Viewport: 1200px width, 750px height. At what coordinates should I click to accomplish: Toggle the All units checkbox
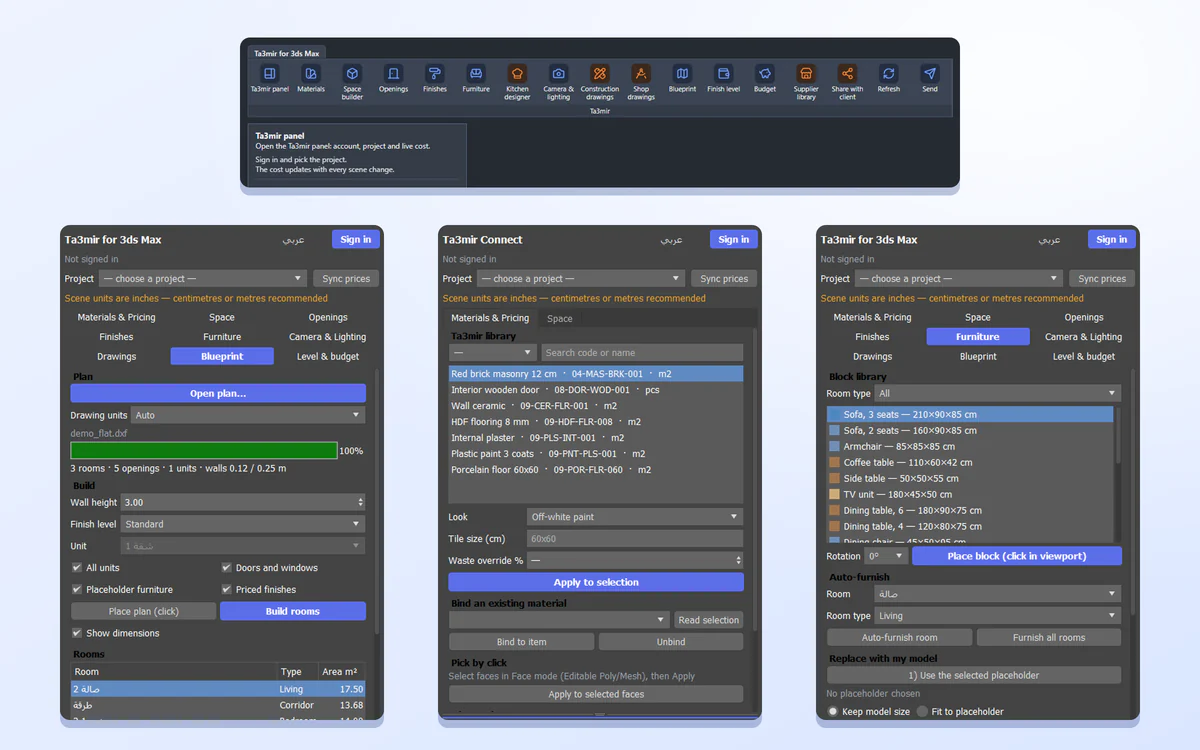tap(77, 568)
